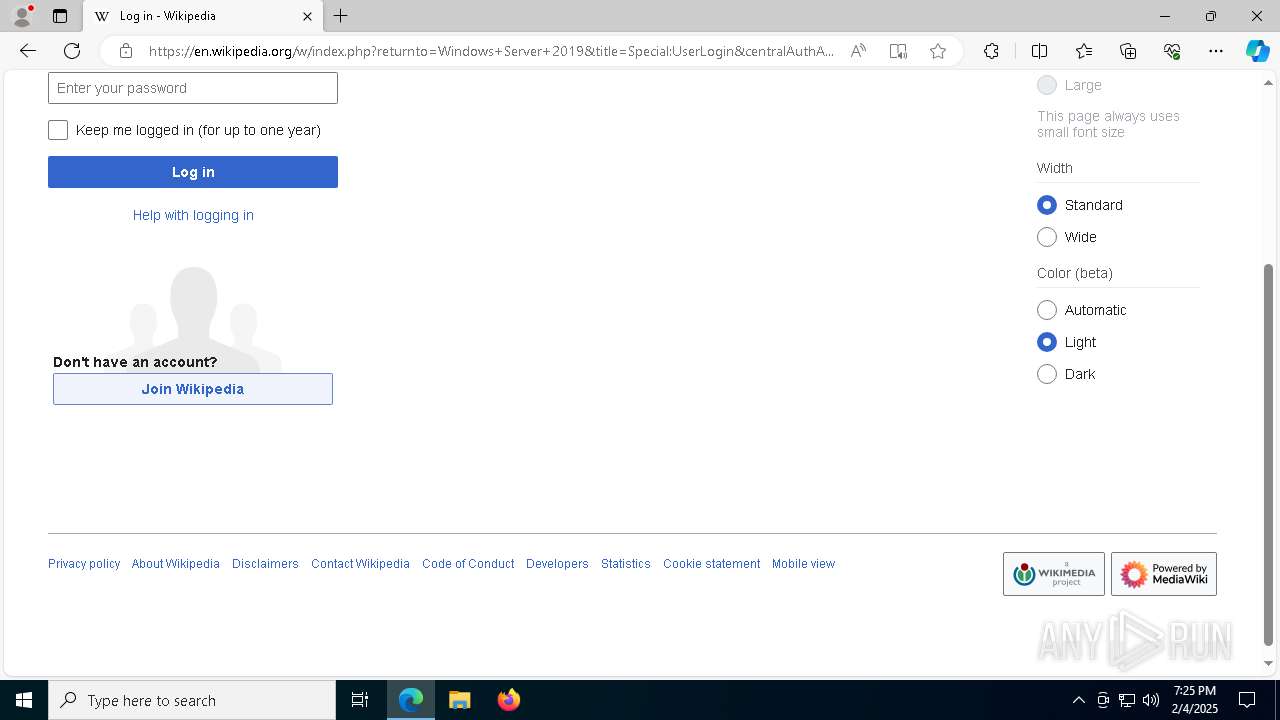This screenshot has width=1280, height=720.
Task: Toggle Split screen icon
Action: 1039,51
